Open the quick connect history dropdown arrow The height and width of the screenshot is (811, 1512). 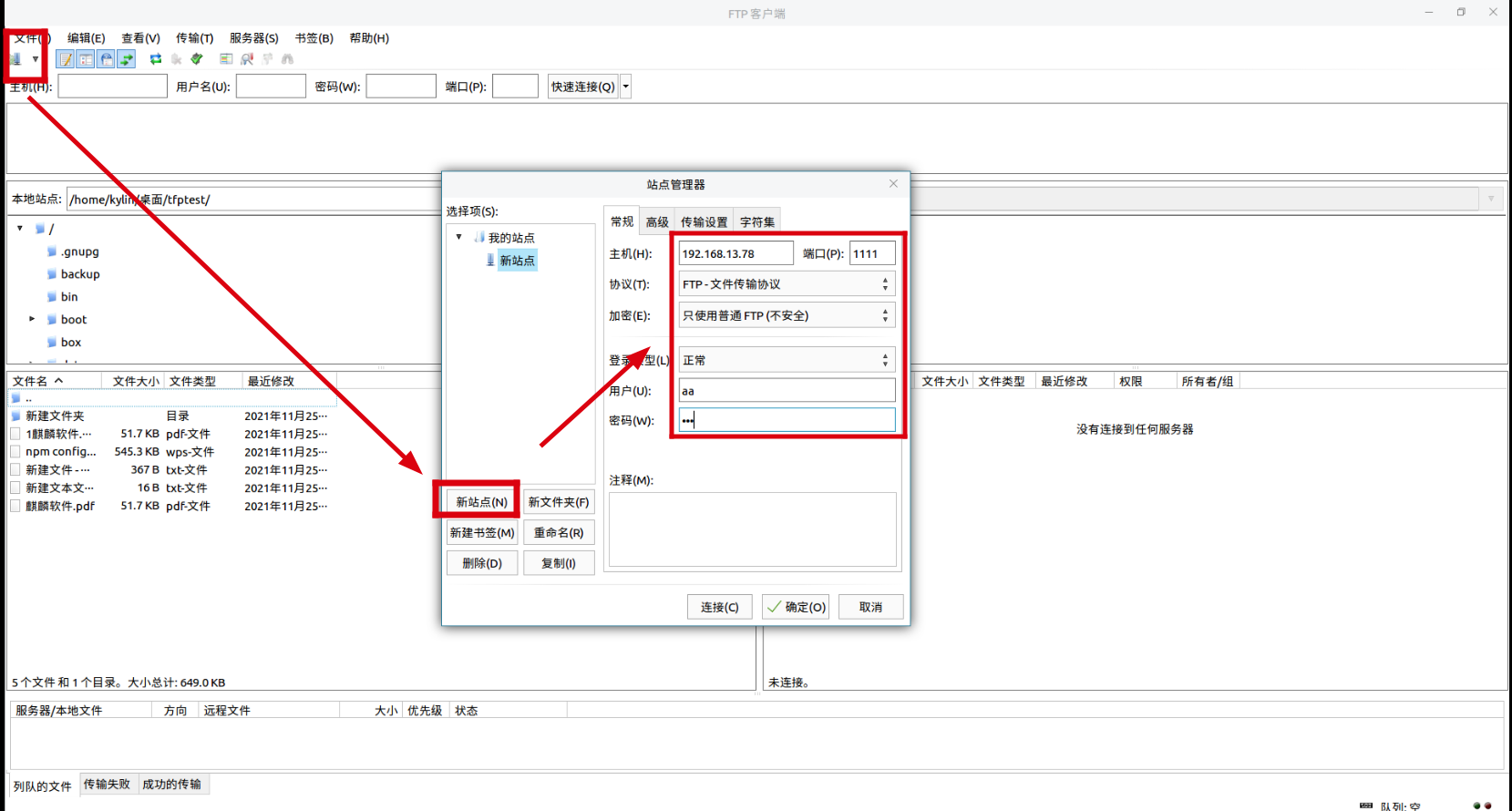click(626, 87)
